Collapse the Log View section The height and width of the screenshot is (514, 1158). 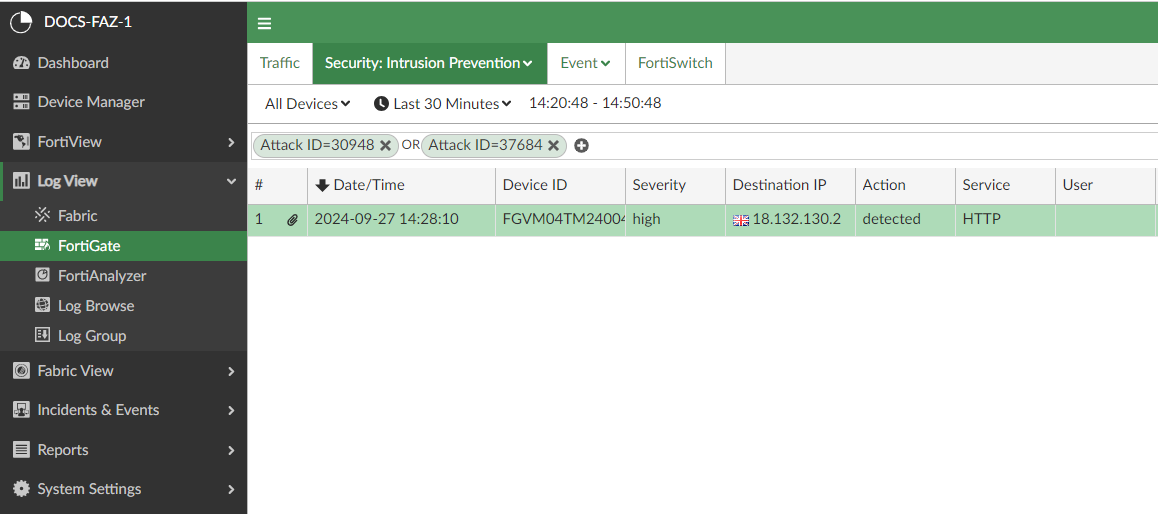231,181
